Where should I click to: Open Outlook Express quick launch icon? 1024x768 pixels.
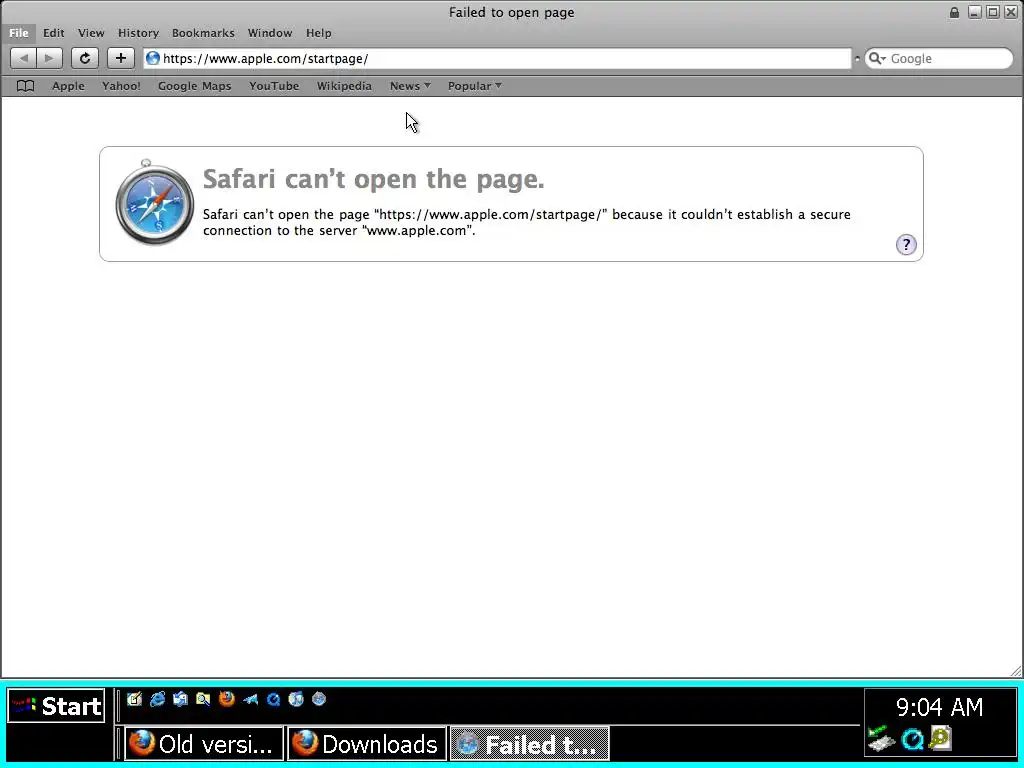(180, 699)
